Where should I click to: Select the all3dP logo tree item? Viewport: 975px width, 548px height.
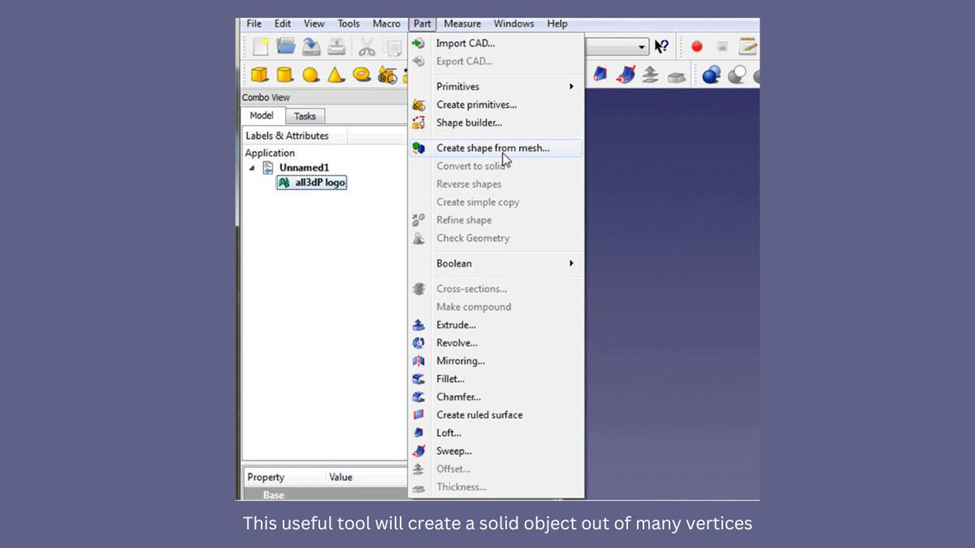click(312, 182)
